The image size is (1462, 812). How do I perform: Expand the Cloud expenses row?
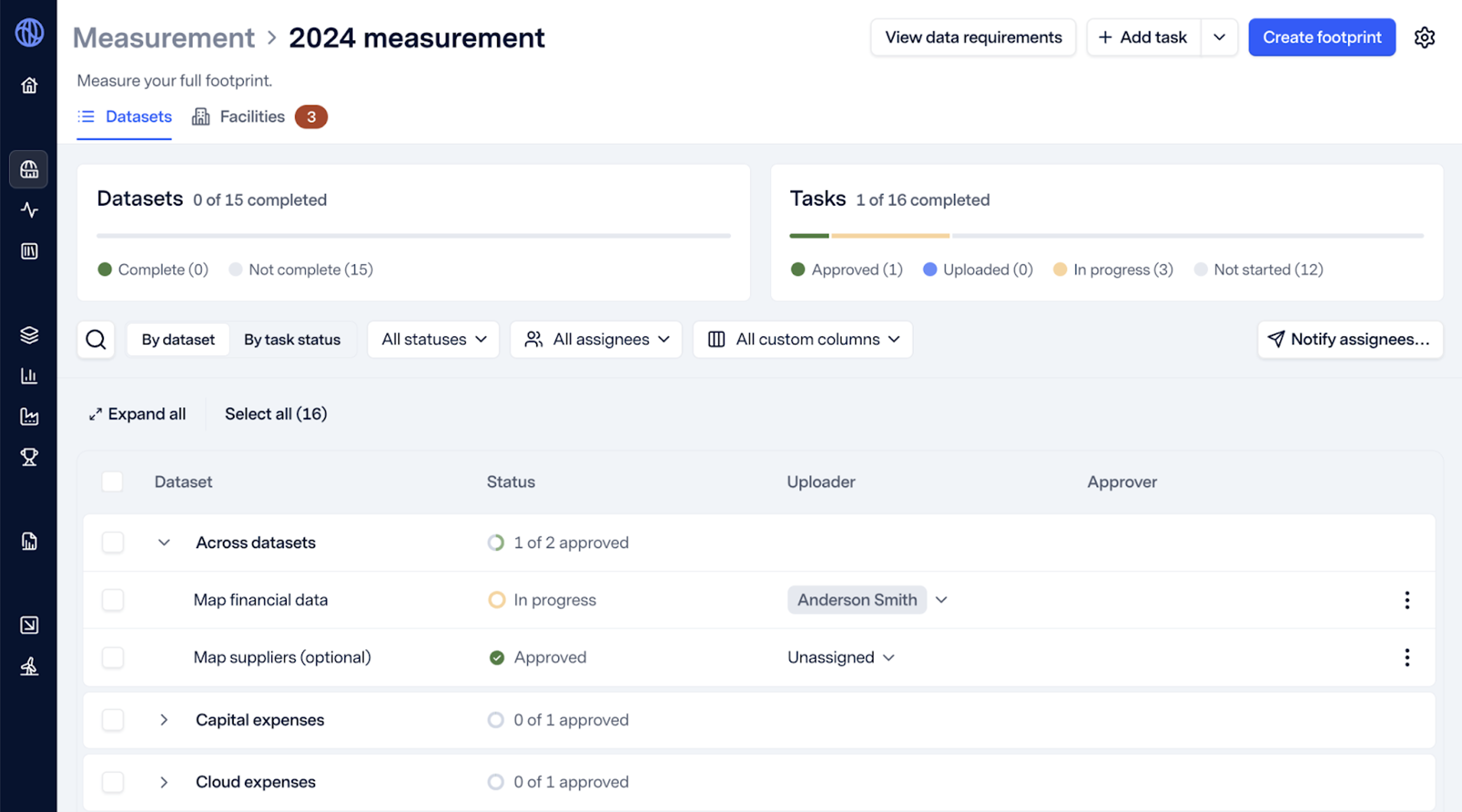tap(164, 782)
